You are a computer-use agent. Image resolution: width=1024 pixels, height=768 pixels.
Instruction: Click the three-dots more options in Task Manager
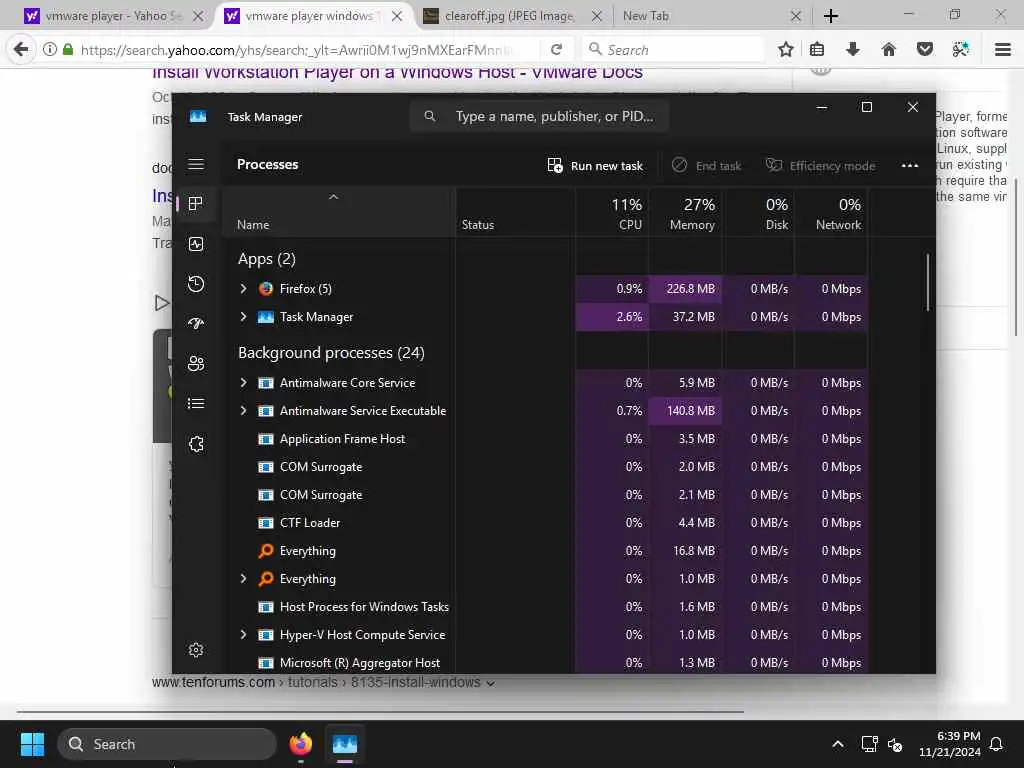[910, 166]
